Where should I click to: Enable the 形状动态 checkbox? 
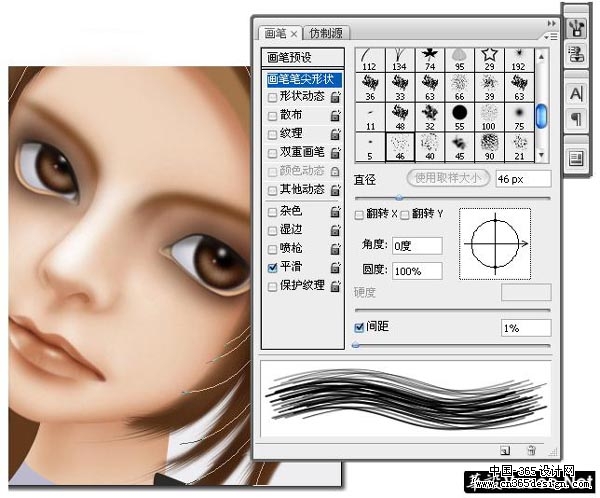coord(272,98)
